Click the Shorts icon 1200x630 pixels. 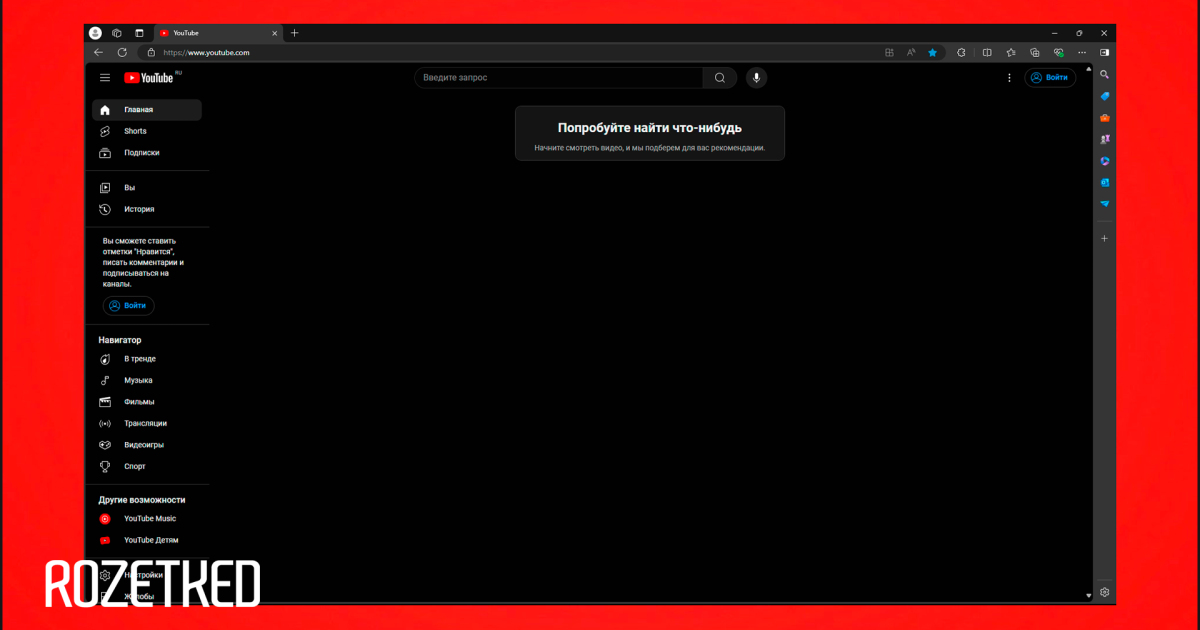tap(105, 131)
